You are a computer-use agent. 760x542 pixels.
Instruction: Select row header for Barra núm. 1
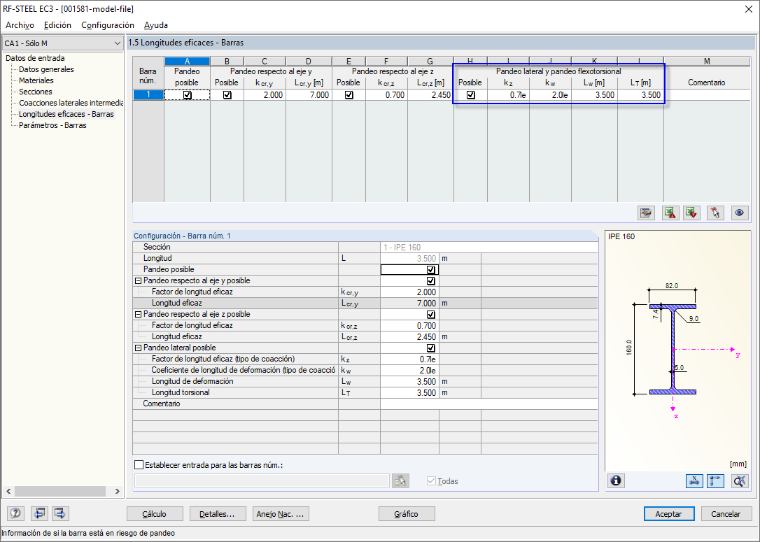(148, 95)
